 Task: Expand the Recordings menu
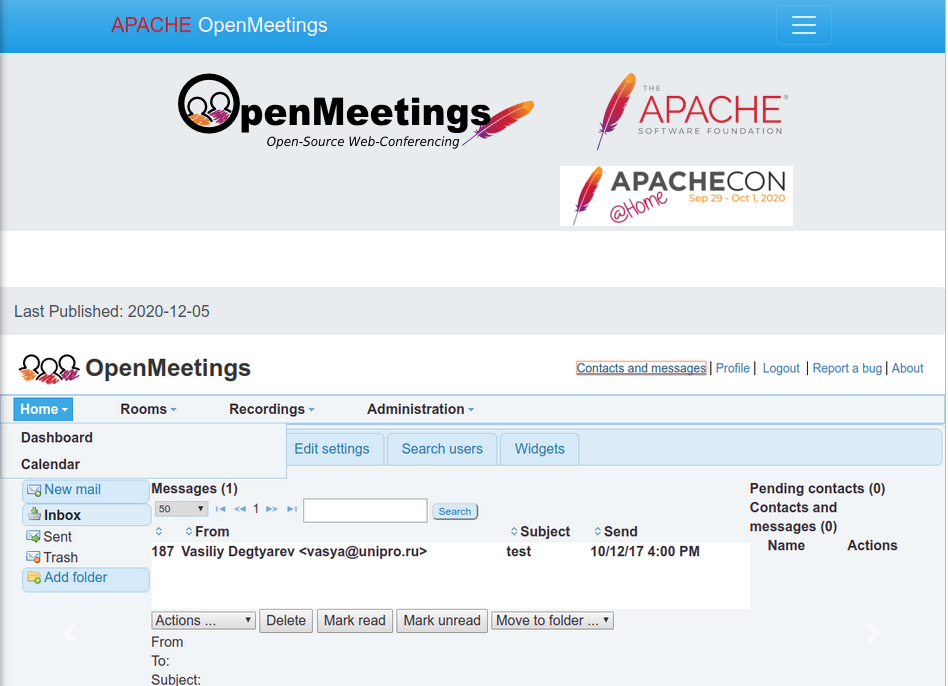pyautogui.click(x=271, y=409)
